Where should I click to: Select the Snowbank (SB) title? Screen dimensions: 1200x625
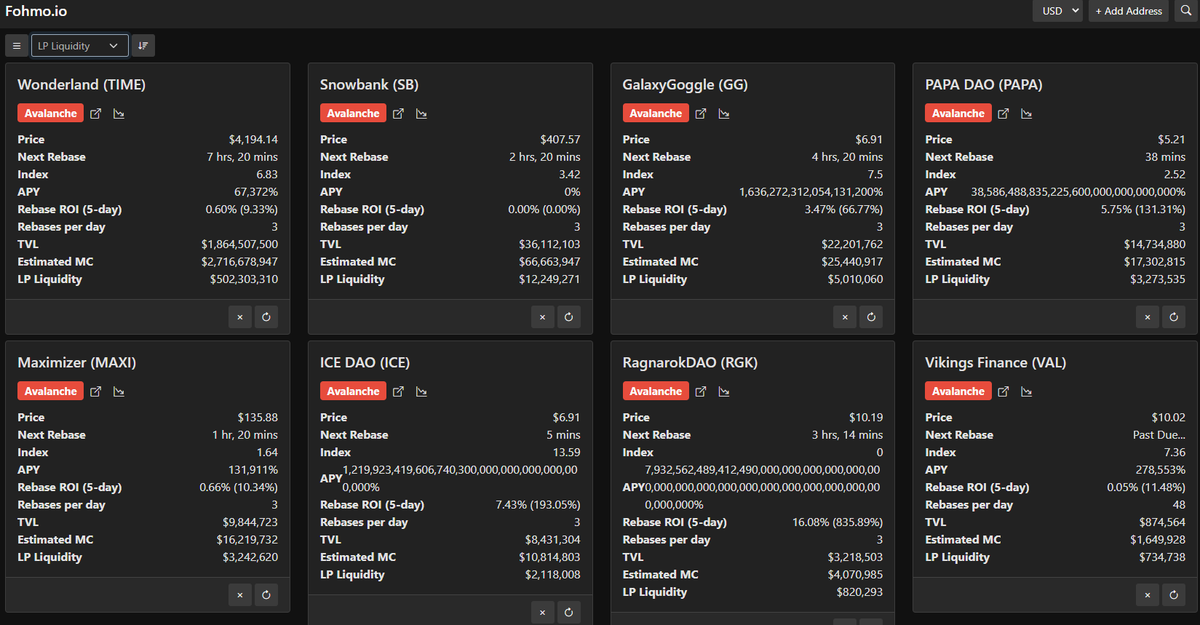pyautogui.click(x=369, y=85)
